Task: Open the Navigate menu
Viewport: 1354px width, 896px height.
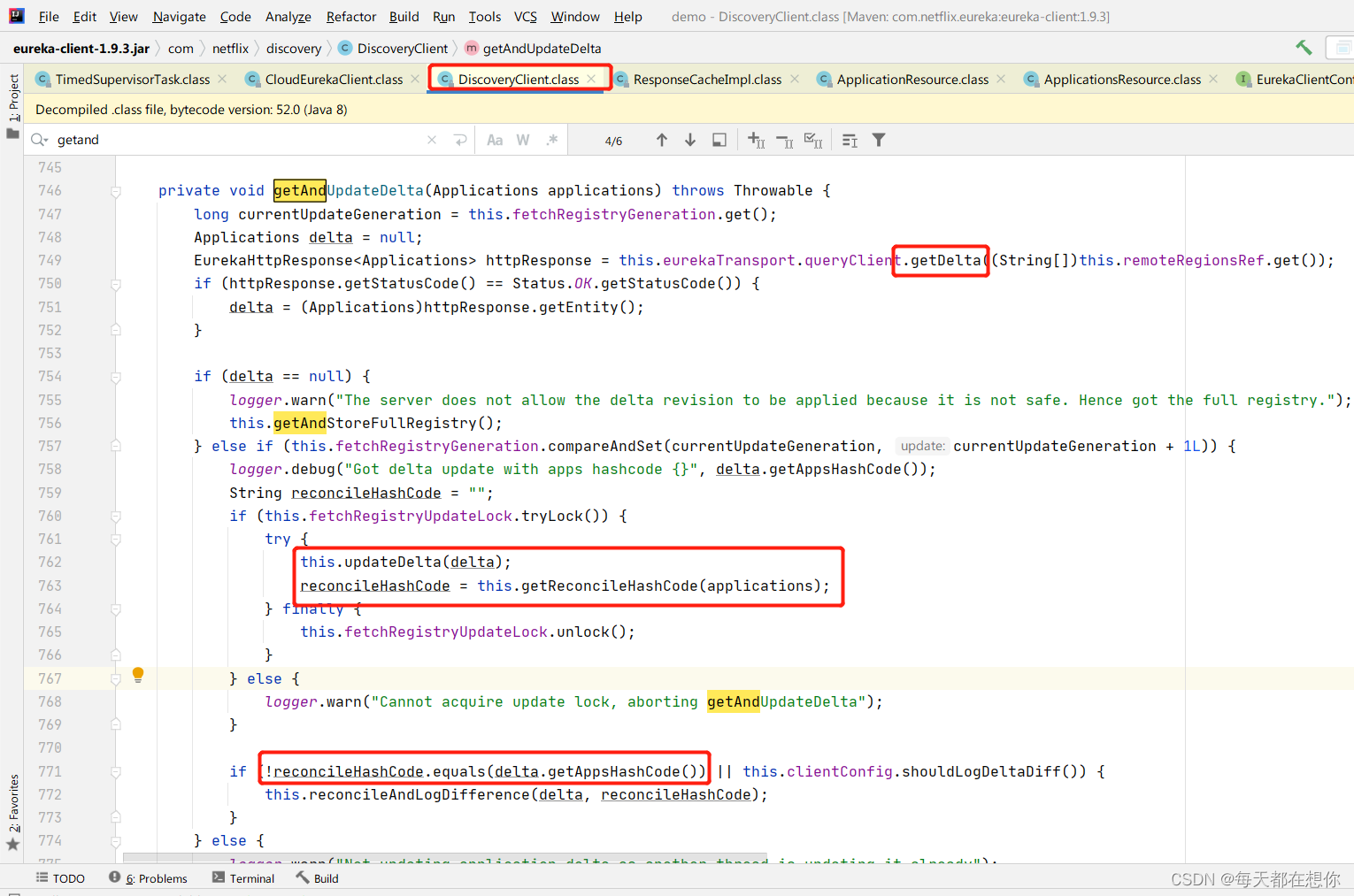Action: pos(179,17)
